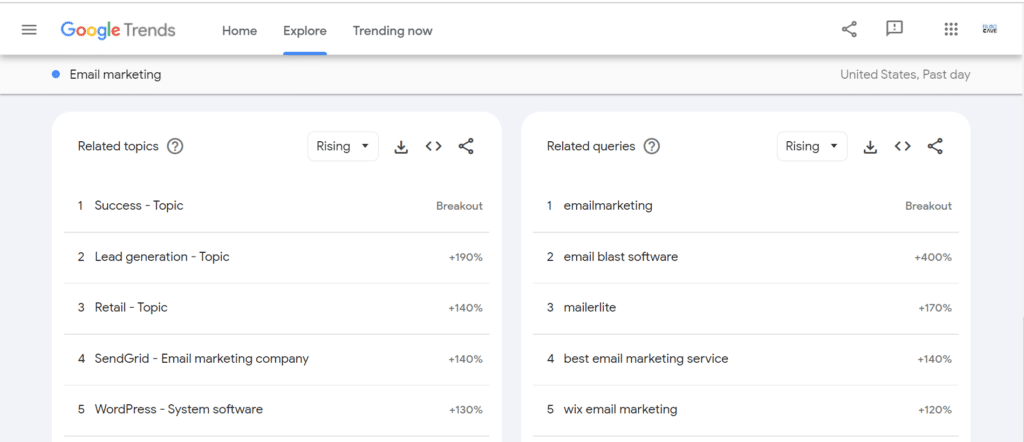Get embed code for Related queries
Viewport: 1024px width, 442px height.
click(x=903, y=146)
